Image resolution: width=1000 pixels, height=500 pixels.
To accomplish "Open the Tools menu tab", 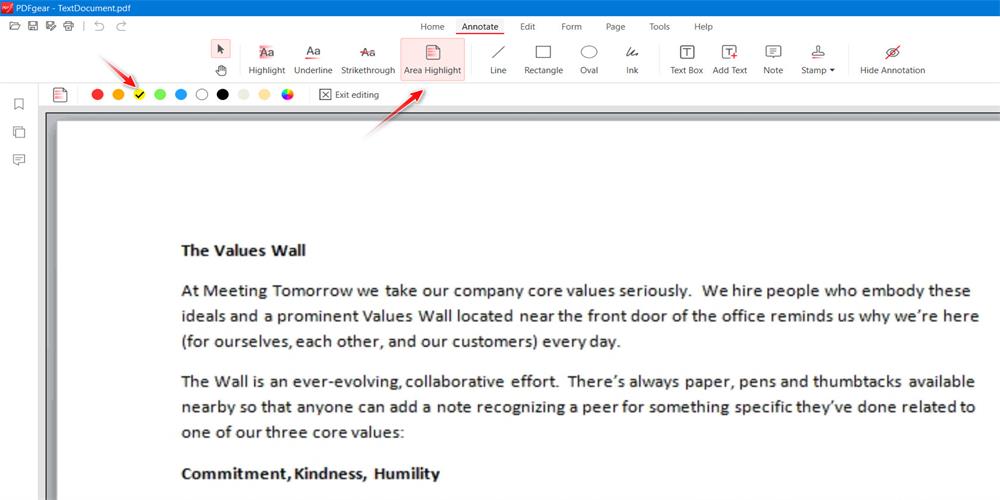I will (659, 27).
